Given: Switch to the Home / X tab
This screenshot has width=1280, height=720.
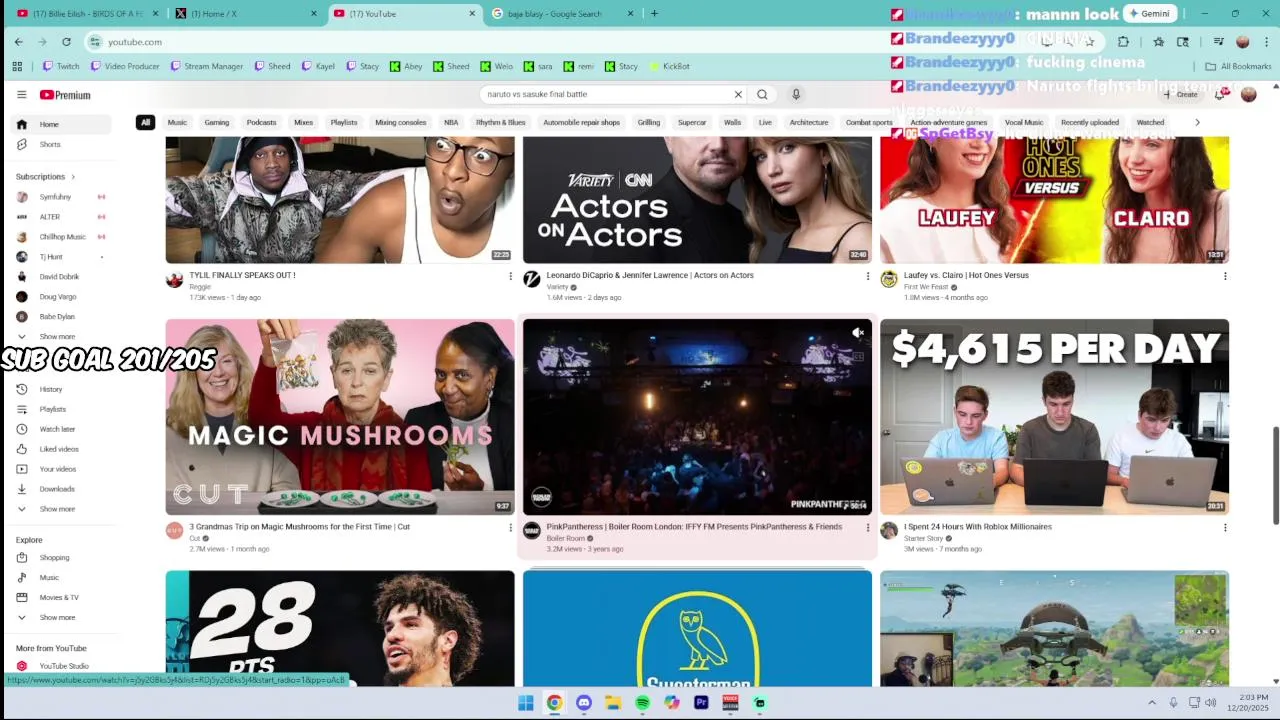Looking at the screenshot, I should [247, 14].
